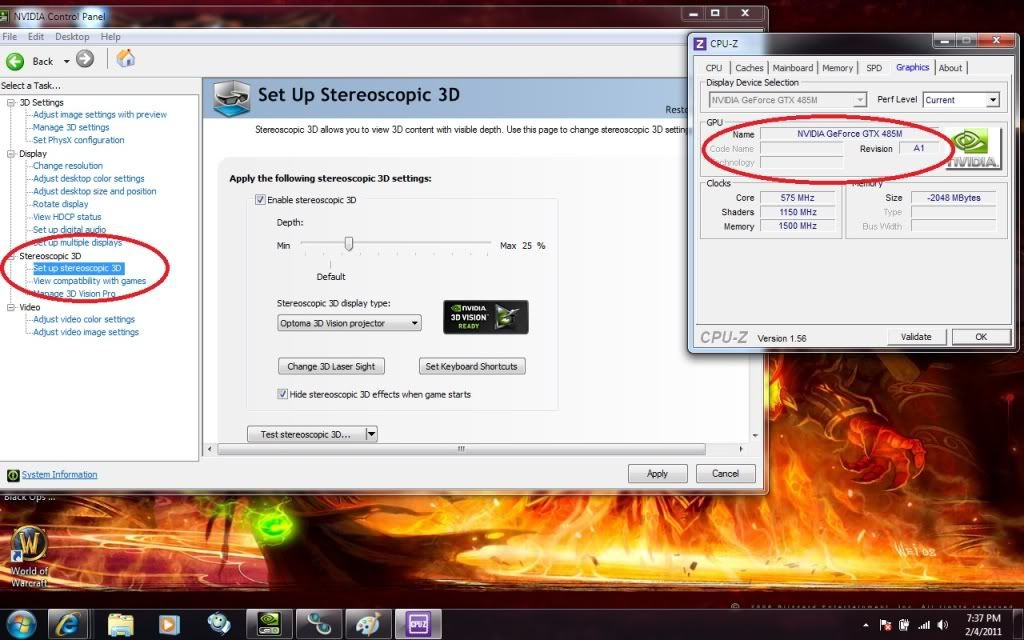The height and width of the screenshot is (640, 1024).
Task: Click the horizontal scrollbar in settings pane
Action: 461,449
